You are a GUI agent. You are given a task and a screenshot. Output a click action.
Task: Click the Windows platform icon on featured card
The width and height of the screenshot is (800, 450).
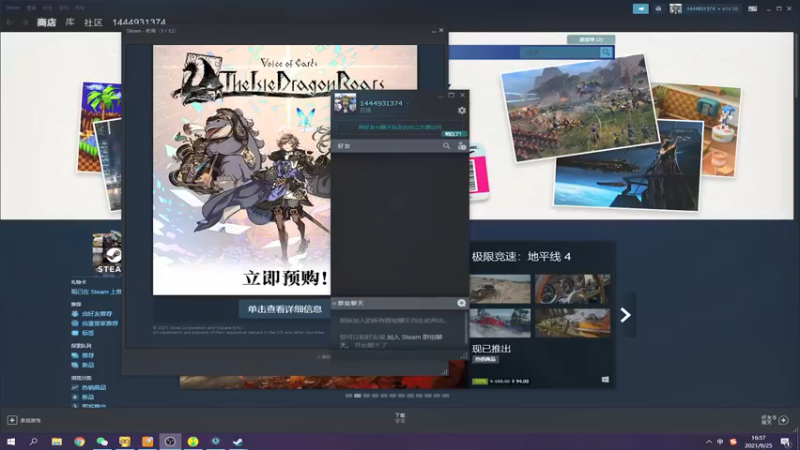click(605, 380)
